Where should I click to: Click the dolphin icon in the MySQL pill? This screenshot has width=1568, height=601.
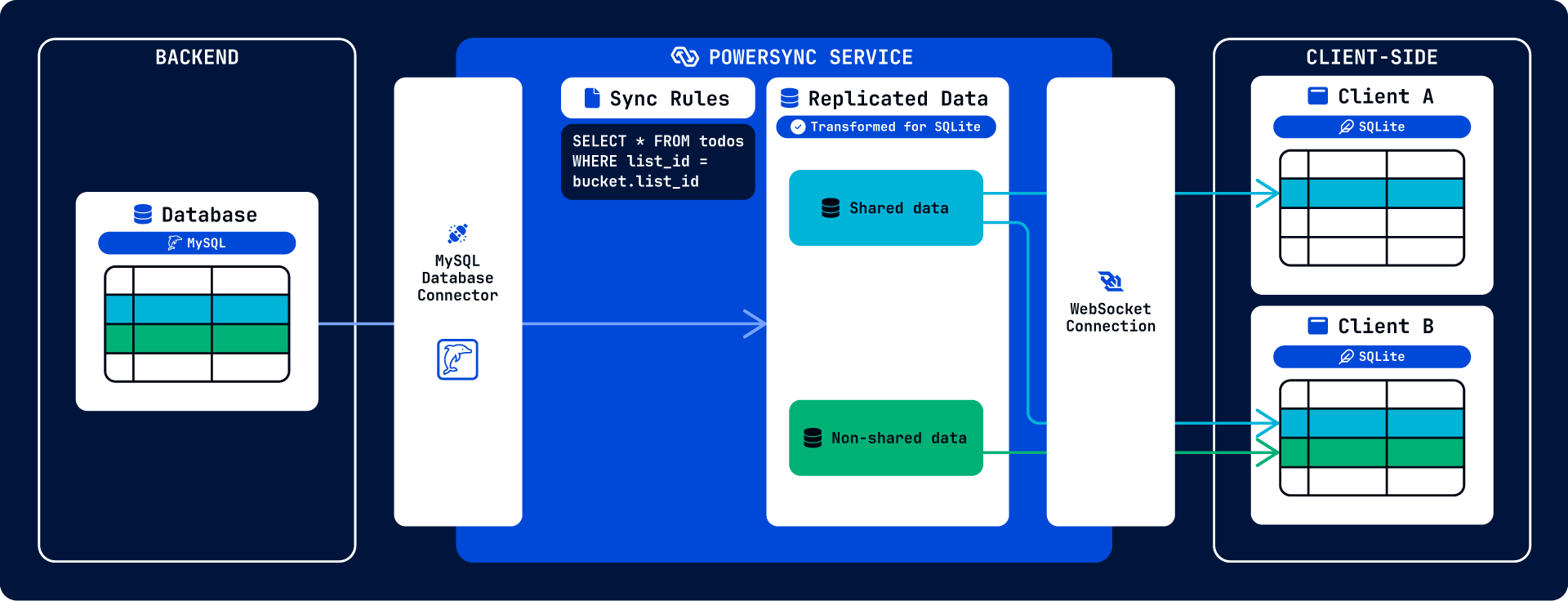click(x=175, y=243)
